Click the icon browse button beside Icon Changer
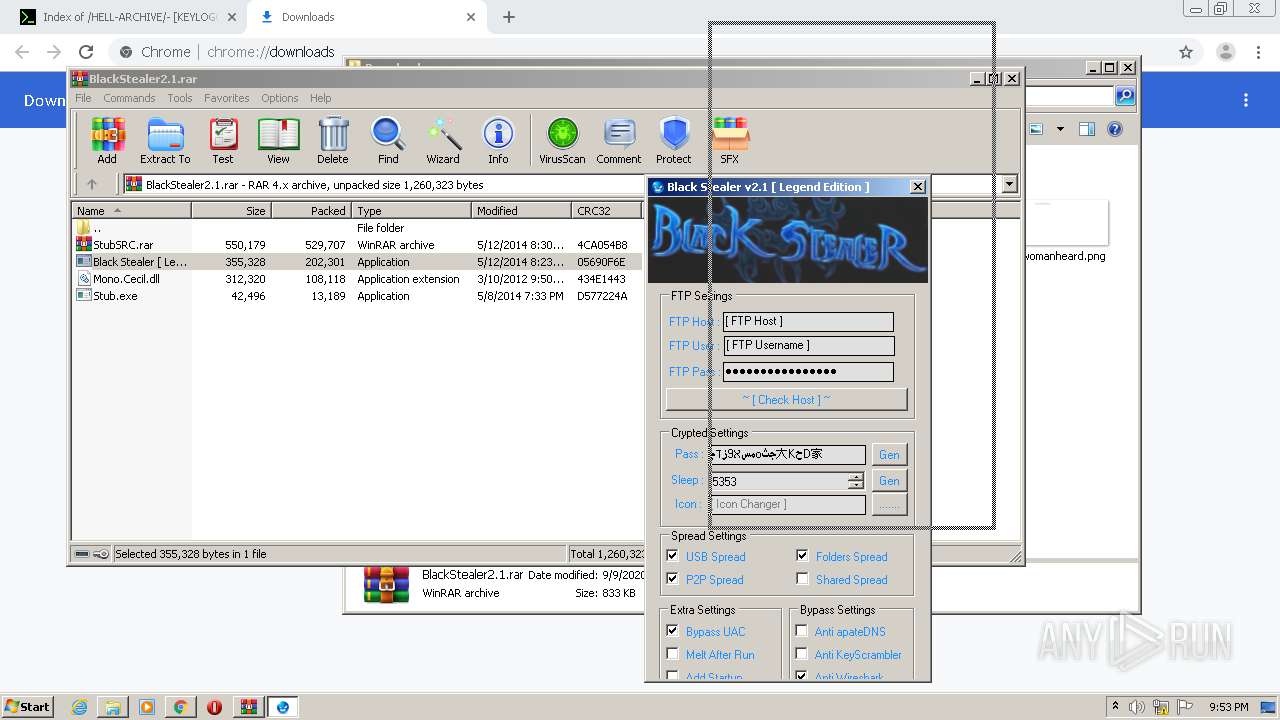1280x720 pixels. pos(889,505)
